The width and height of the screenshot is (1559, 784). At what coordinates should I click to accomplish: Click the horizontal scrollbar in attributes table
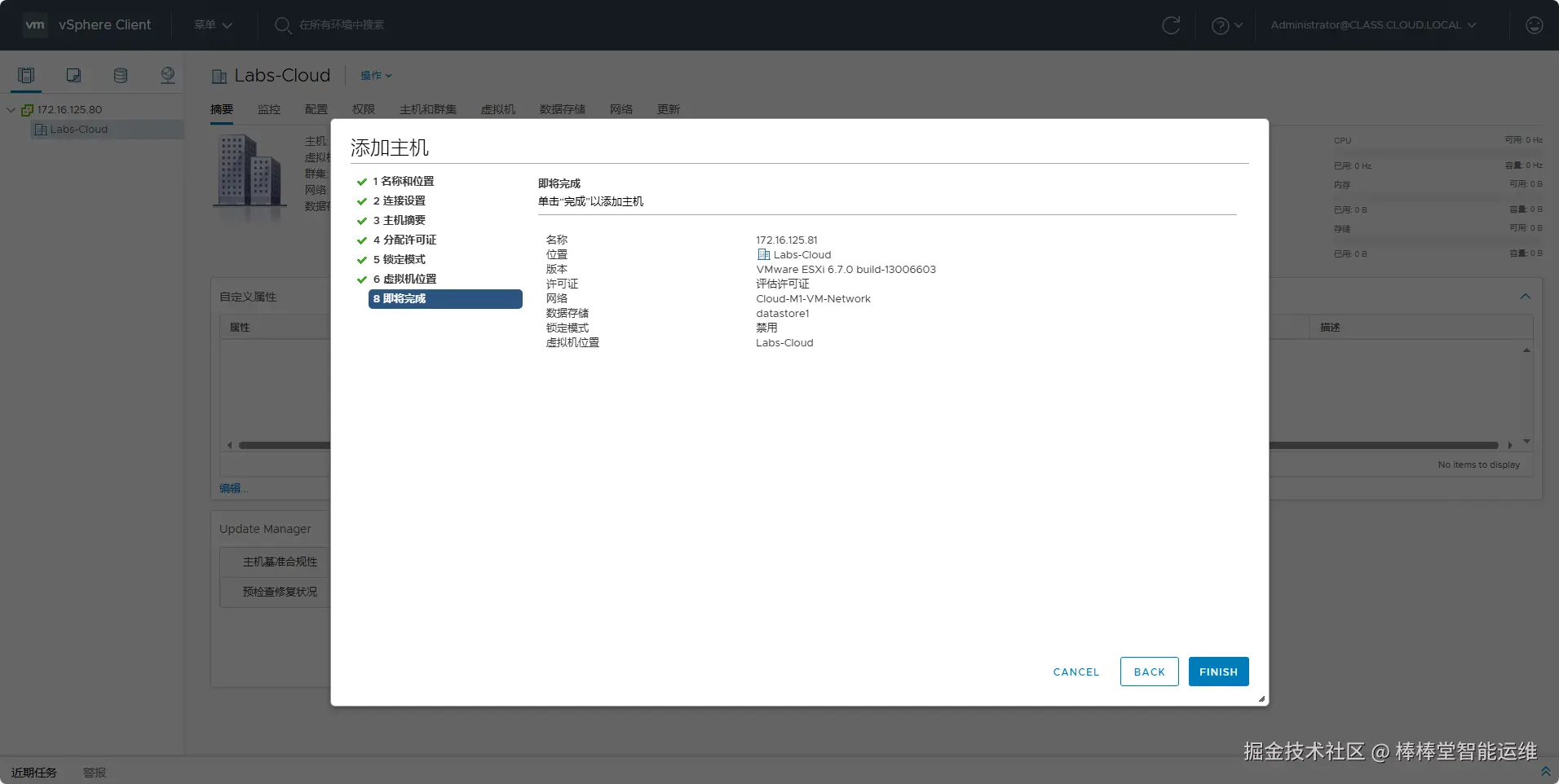[x=868, y=445]
